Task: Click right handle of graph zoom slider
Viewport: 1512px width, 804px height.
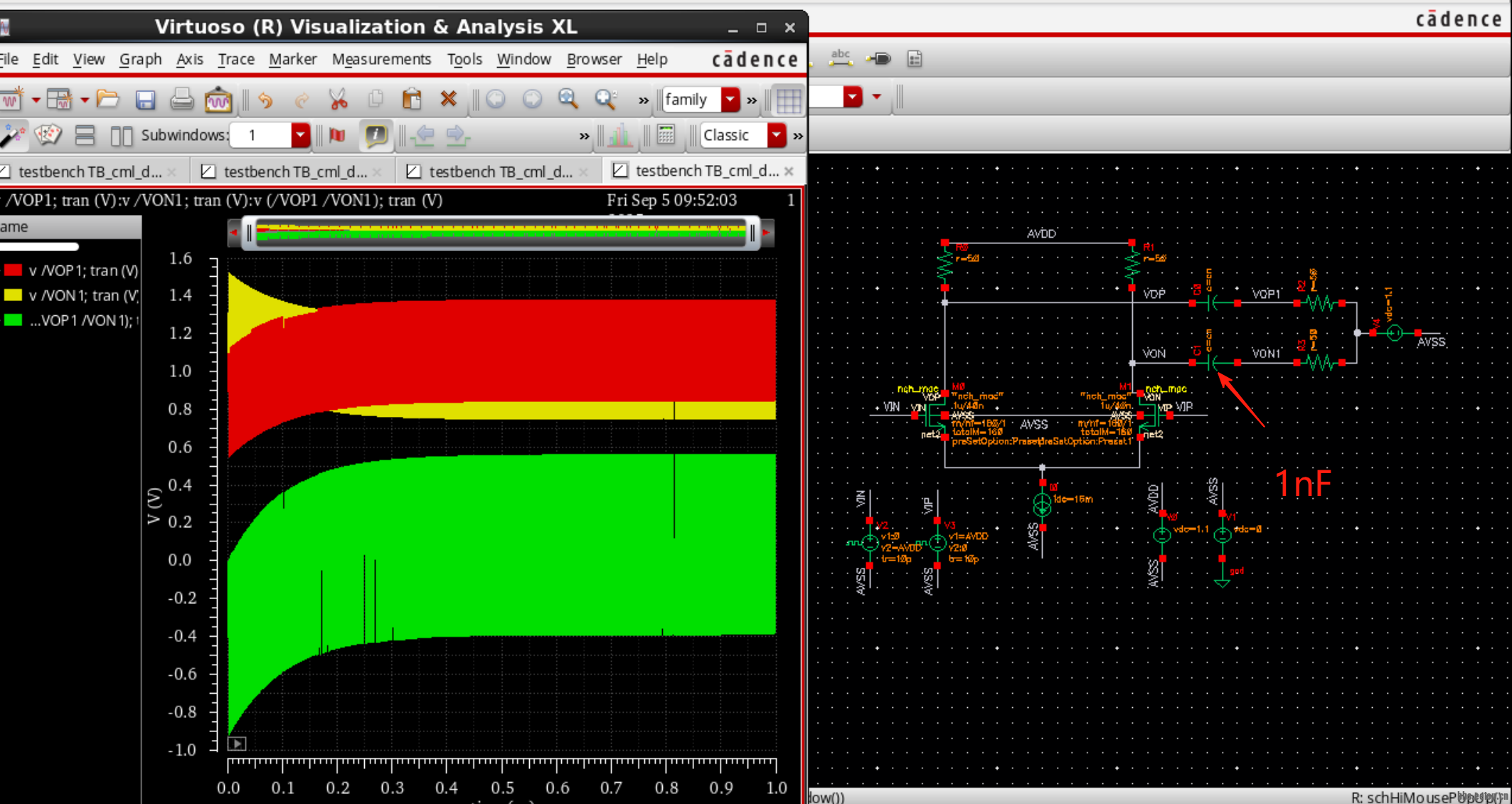Action: click(752, 233)
